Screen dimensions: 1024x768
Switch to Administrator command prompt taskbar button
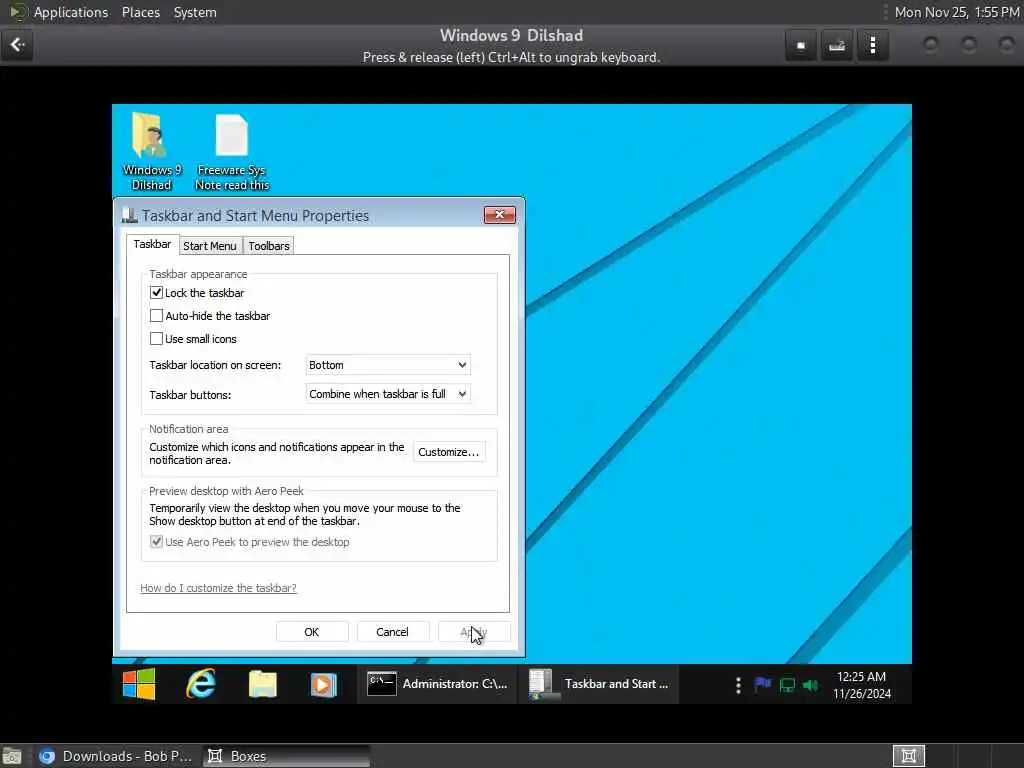tap(438, 684)
